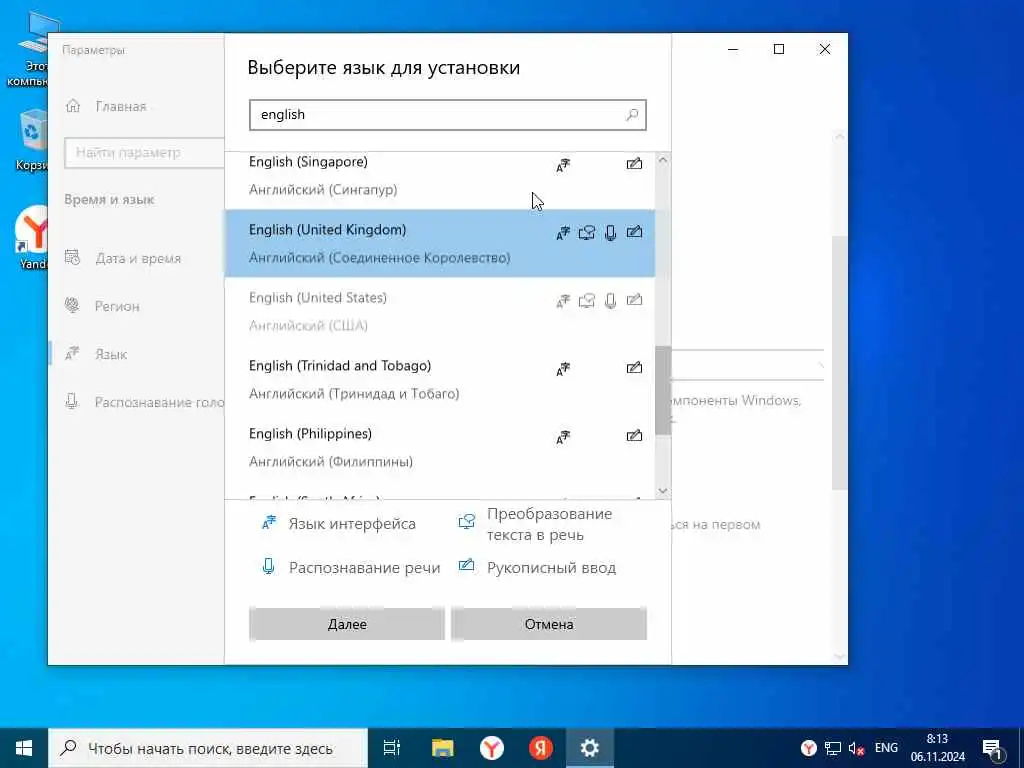The image size is (1024, 768).
Task: Click the legend pen icon beside Рукописный ввод
Action: [x=466, y=565]
